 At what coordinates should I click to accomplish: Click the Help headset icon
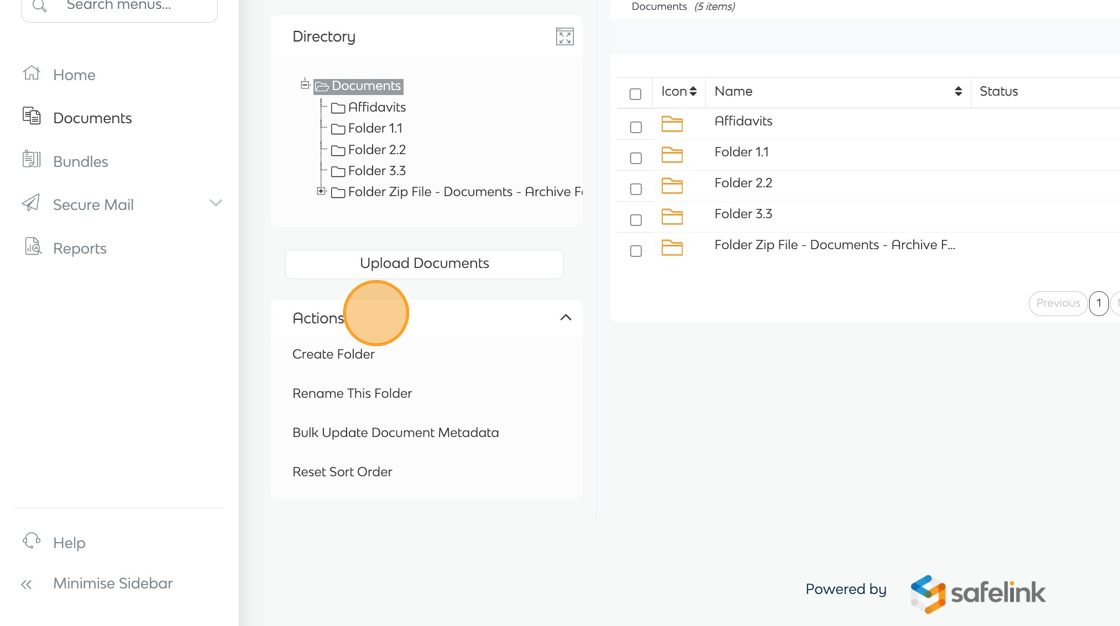32,541
